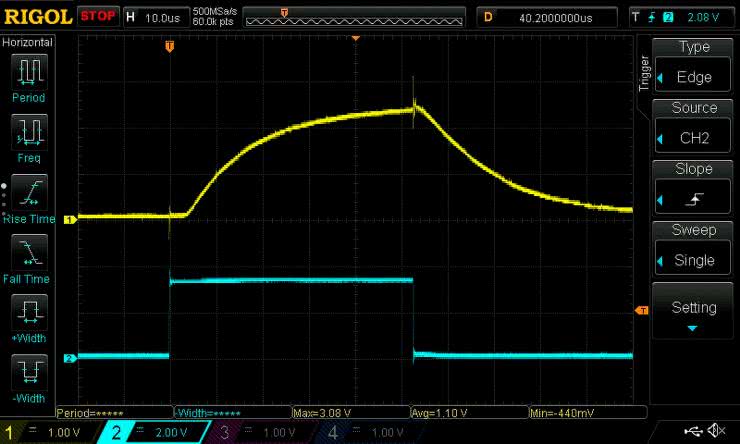740x444 pixels.
Task: Enable channel 3 in bottom bar
Action: [263, 431]
